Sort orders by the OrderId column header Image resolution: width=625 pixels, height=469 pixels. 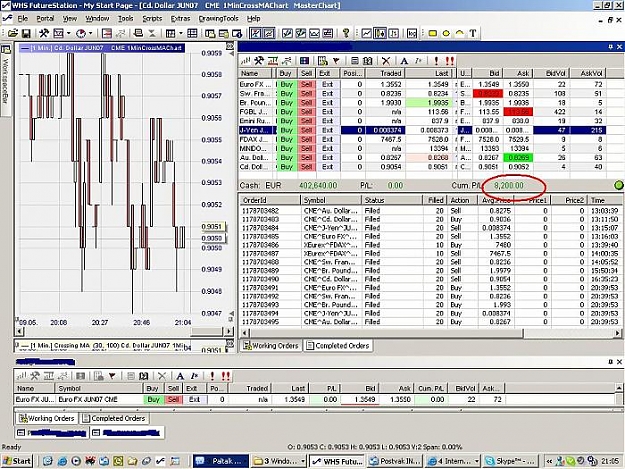click(x=269, y=200)
